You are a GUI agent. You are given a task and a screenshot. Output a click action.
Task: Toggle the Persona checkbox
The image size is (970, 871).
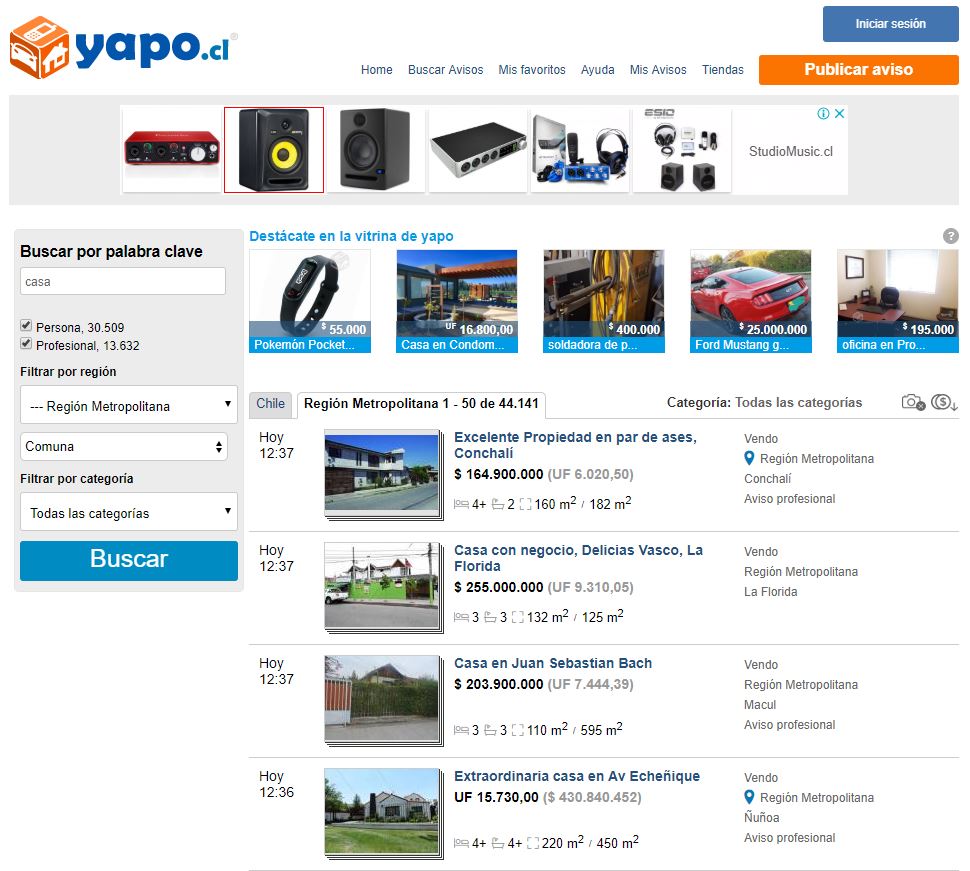click(x=26, y=325)
